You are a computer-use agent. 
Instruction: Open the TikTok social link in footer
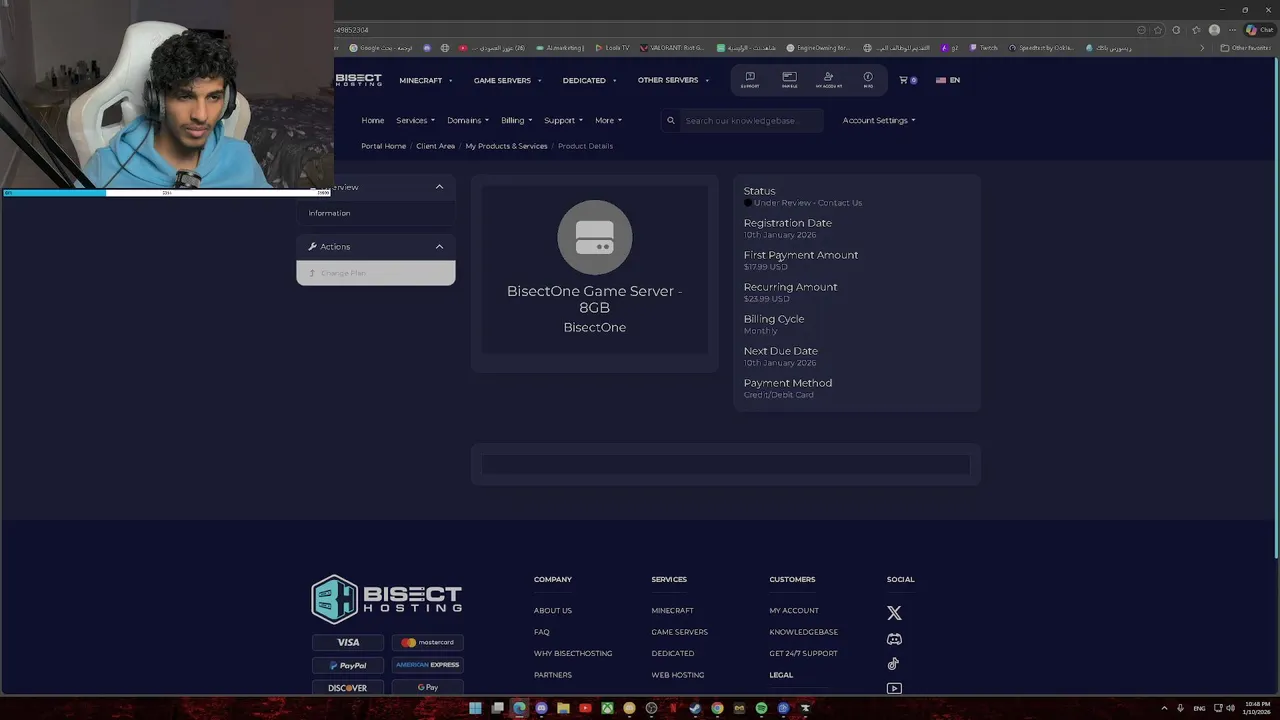click(893, 664)
